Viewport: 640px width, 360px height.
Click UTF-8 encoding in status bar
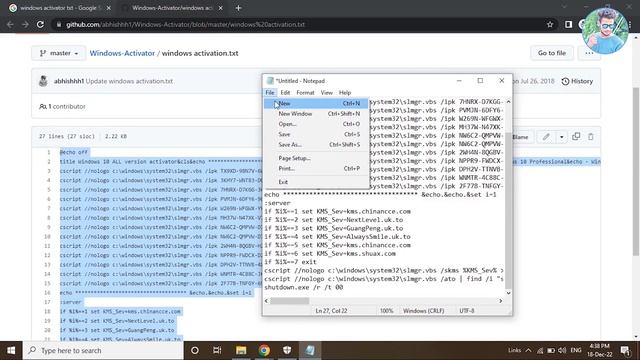point(467,311)
